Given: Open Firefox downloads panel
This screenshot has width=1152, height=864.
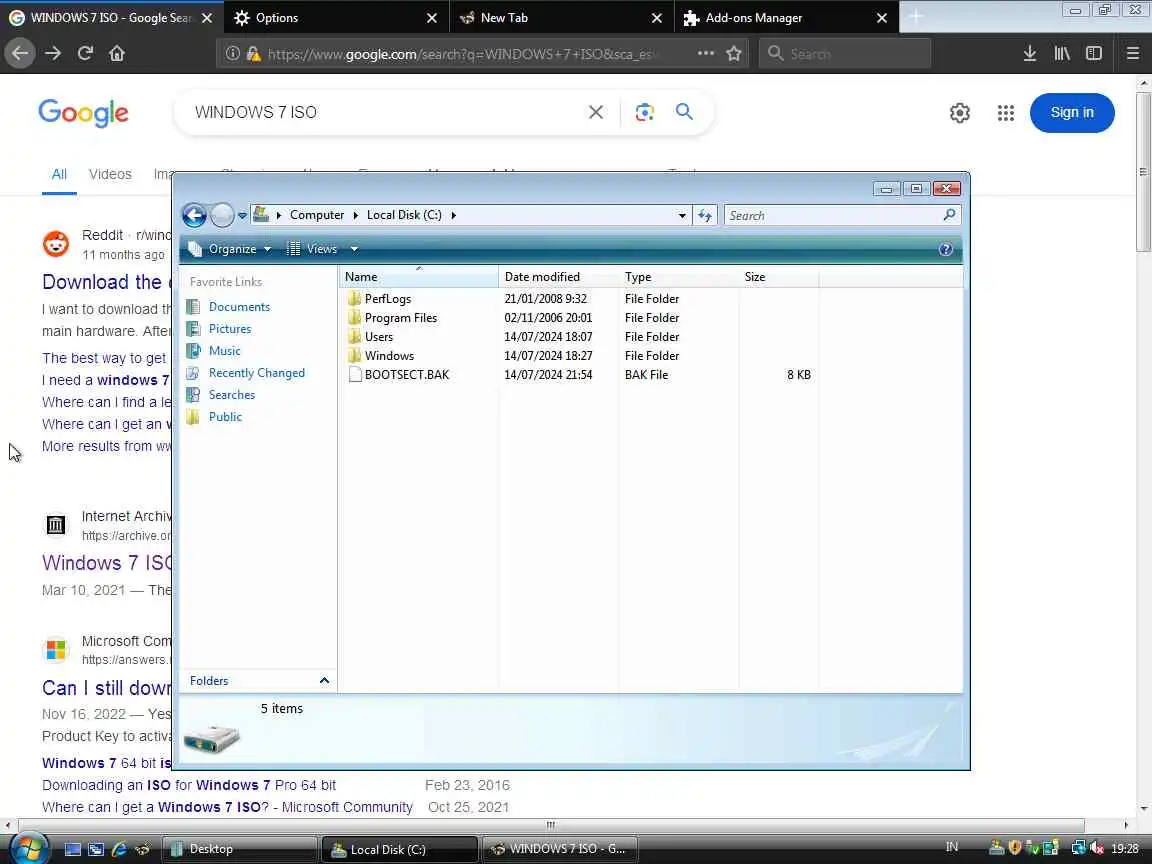Looking at the screenshot, I should click(x=1030, y=53).
